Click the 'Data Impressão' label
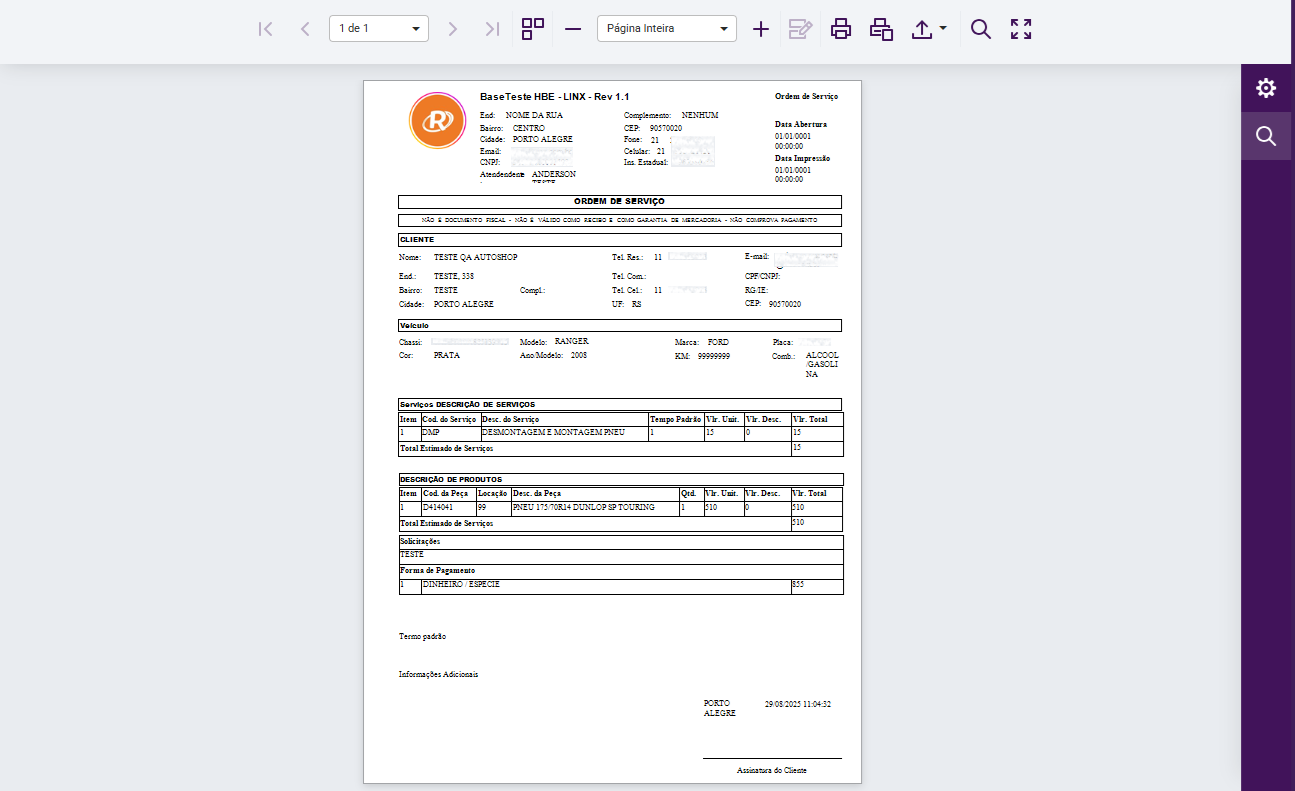This screenshot has height=791, width=1295. pos(802,159)
